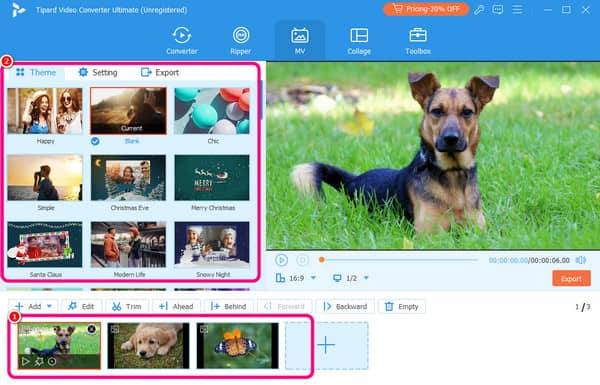Click the register key icon
This screenshot has height=385, width=600.
[479, 10]
